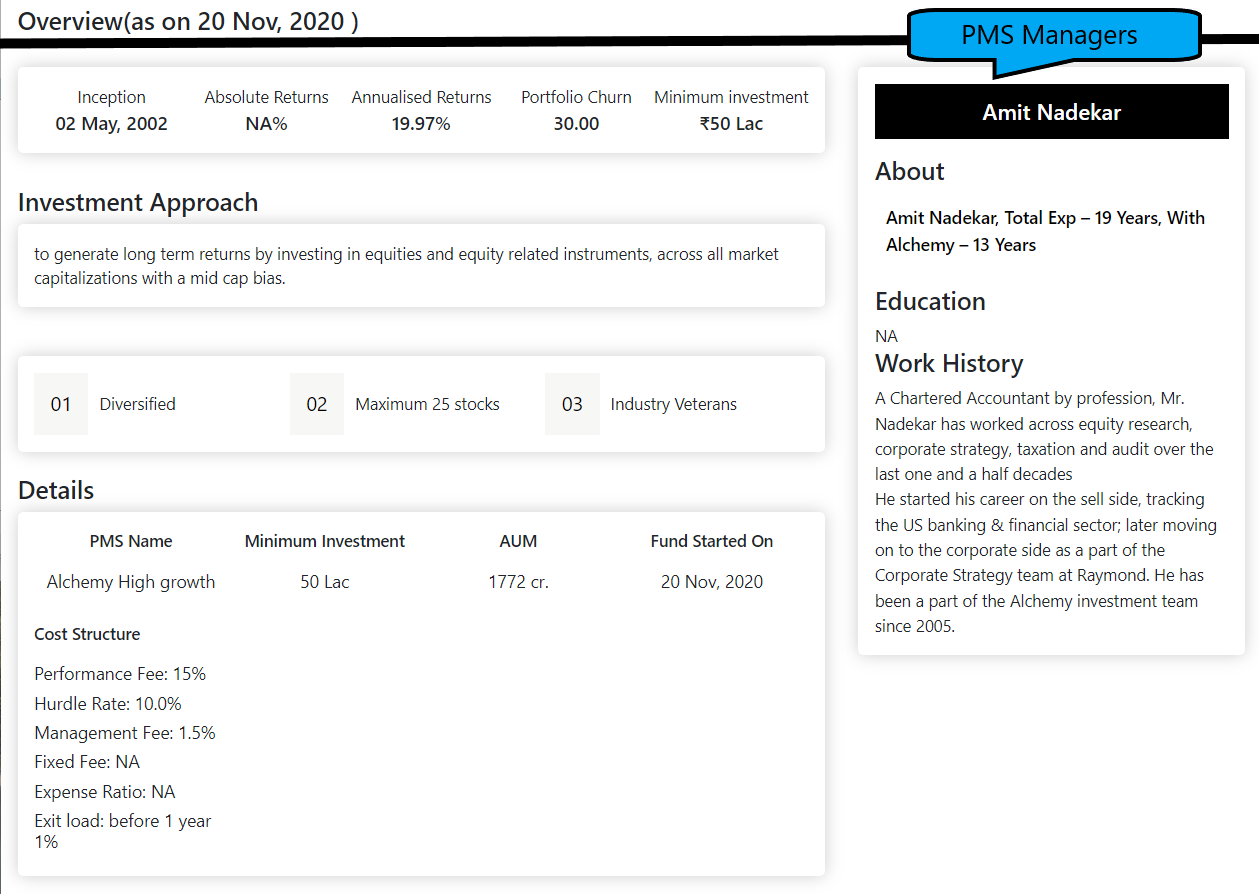This screenshot has width=1259, height=894.
Task: Click the 01 number box
Action: click(61, 404)
